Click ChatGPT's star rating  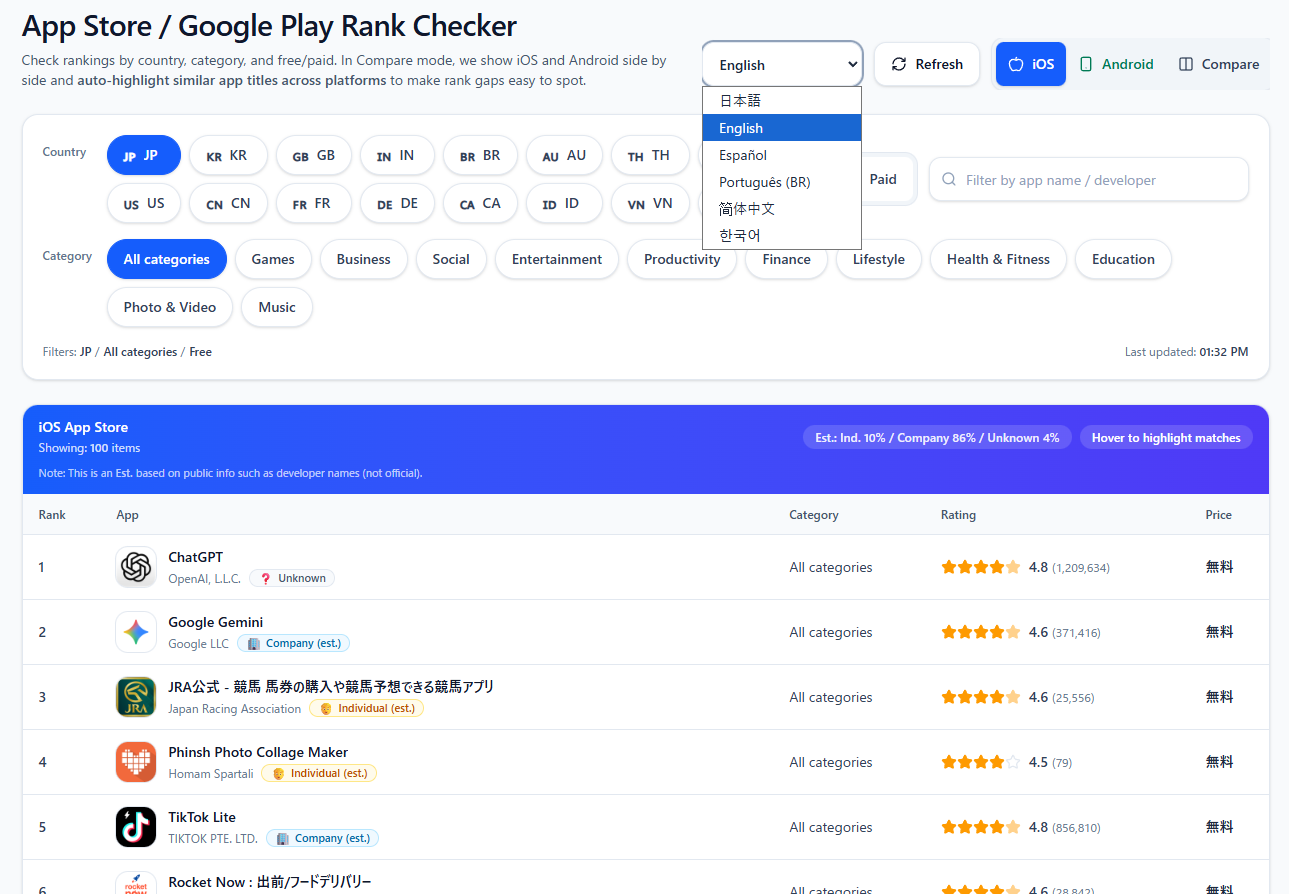click(x=980, y=567)
